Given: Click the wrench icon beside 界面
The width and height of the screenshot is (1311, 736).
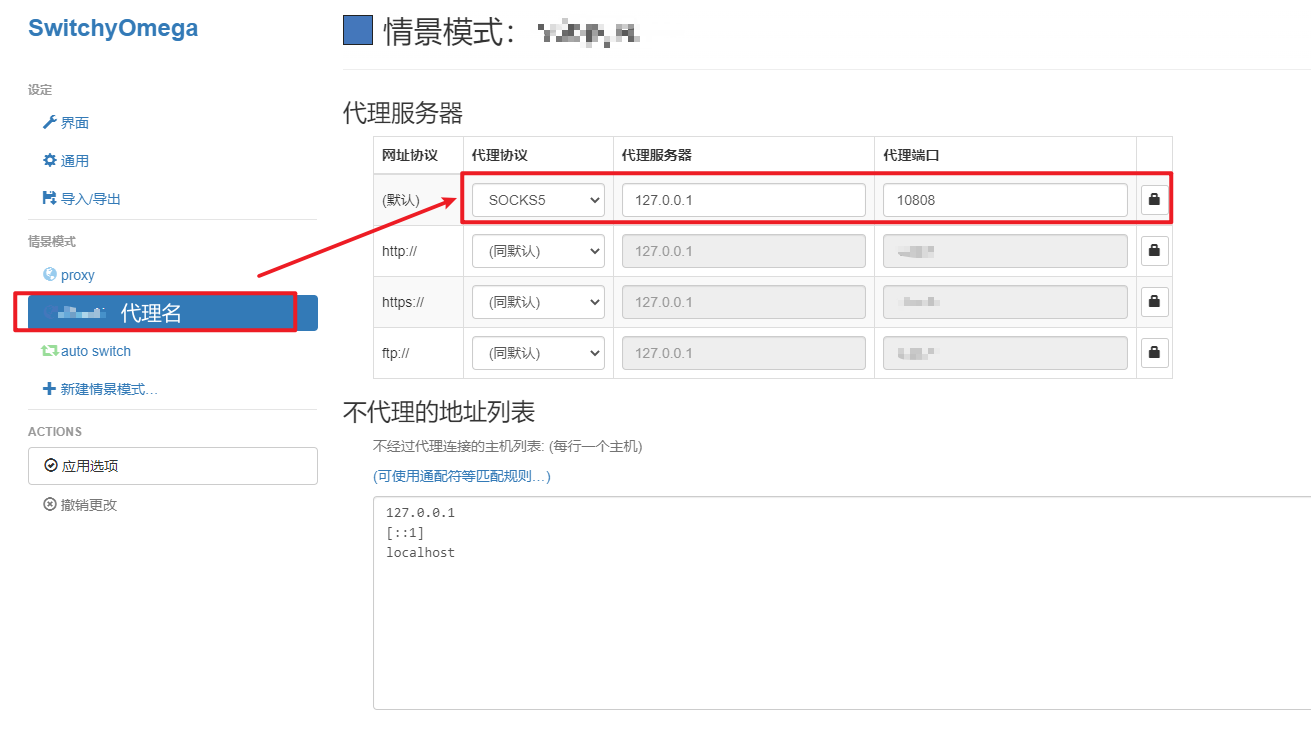Looking at the screenshot, I should [x=50, y=122].
